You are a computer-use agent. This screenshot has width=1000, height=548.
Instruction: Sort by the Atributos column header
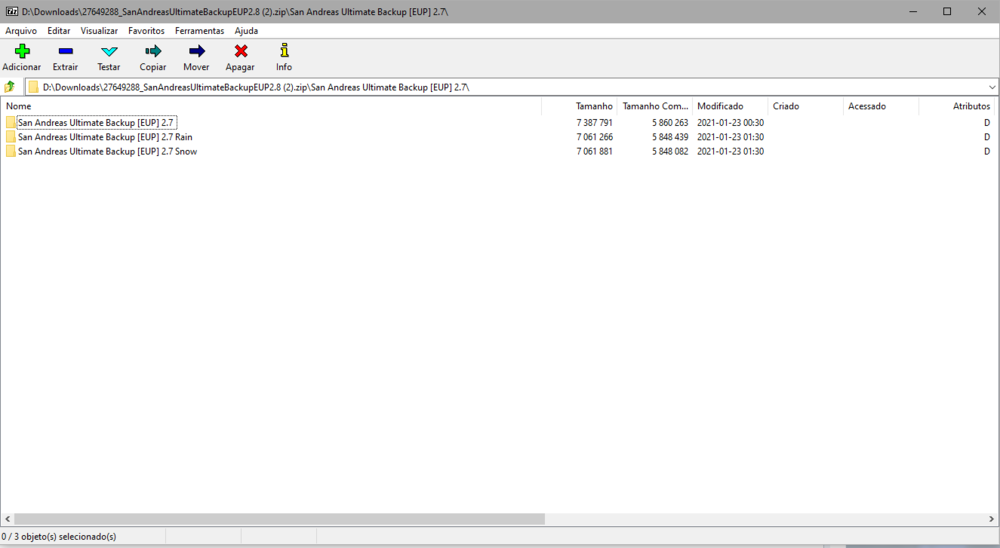point(957,106)
